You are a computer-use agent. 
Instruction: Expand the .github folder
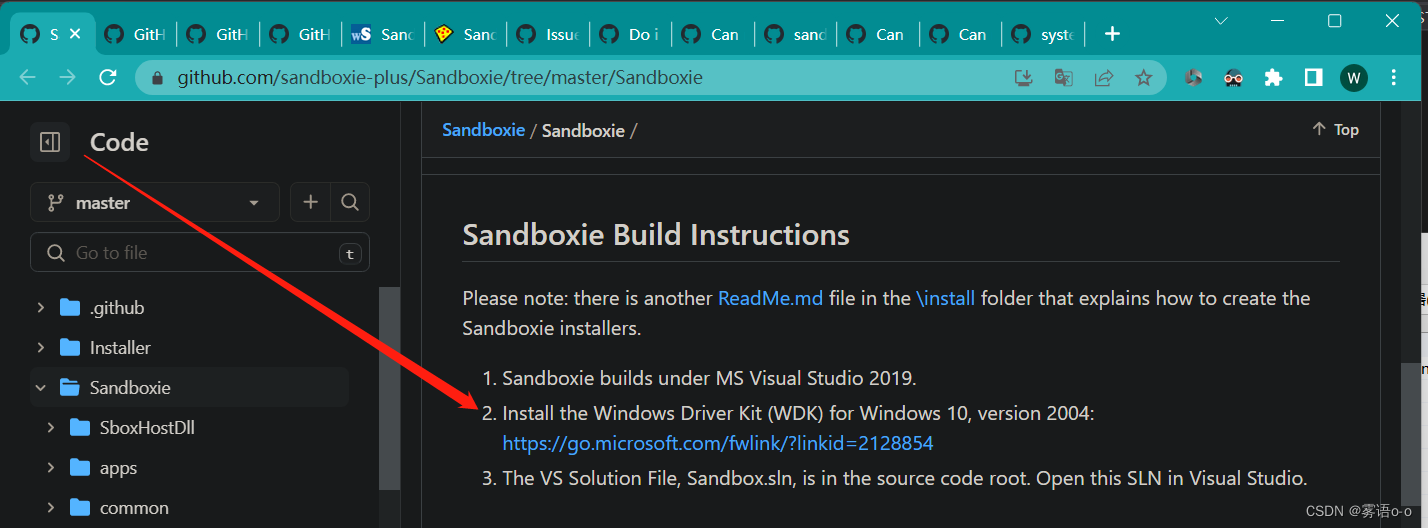[x=41, y=307]
